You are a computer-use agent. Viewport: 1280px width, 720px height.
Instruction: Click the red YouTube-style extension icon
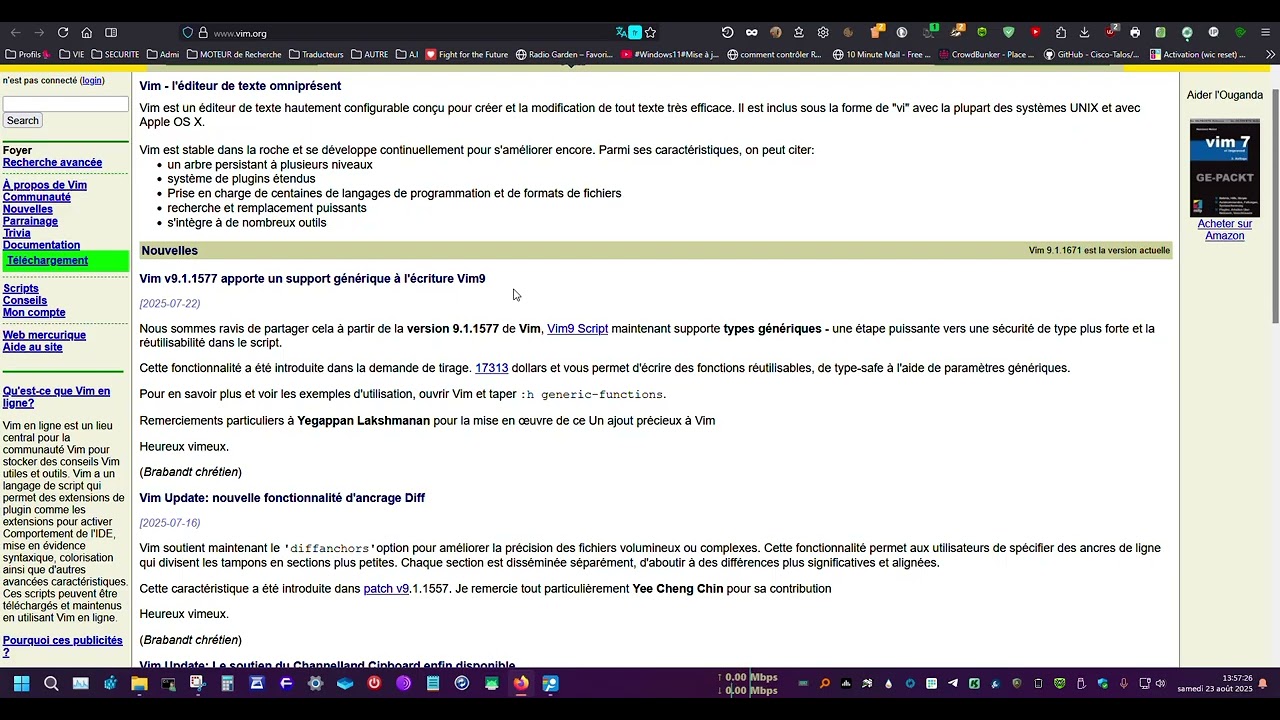(x=1035, y=33)
